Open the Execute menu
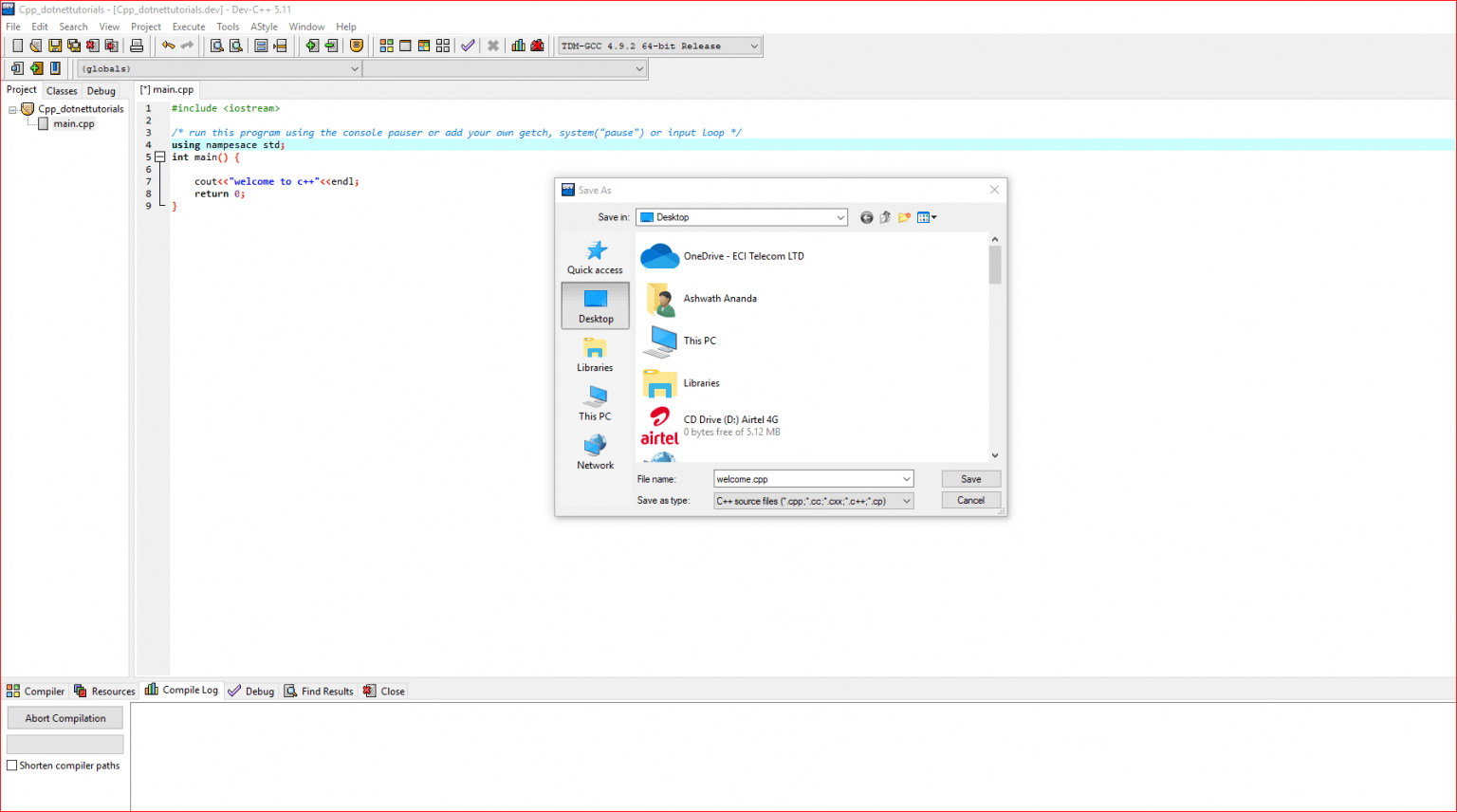 [x=189, y=27]
